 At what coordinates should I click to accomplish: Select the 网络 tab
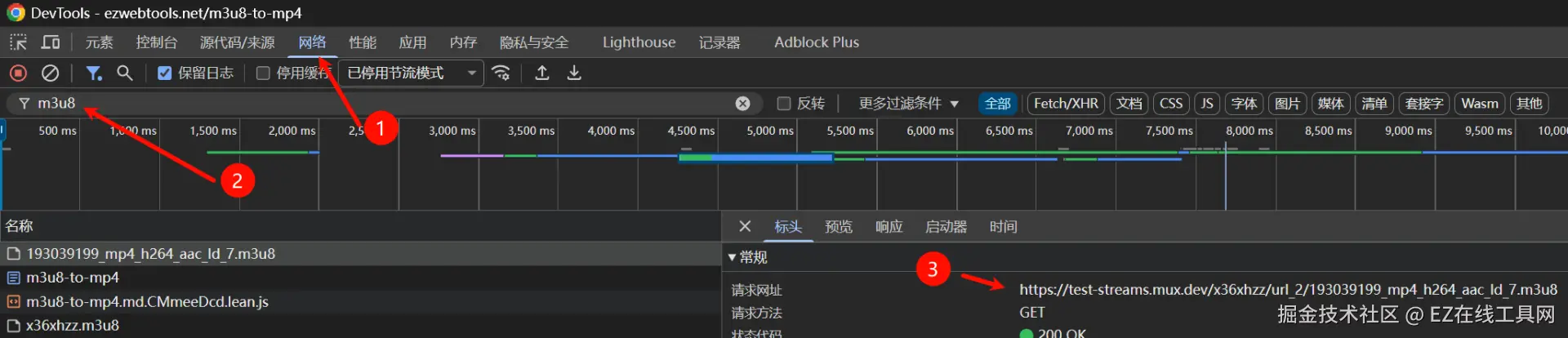click(312, 42)
